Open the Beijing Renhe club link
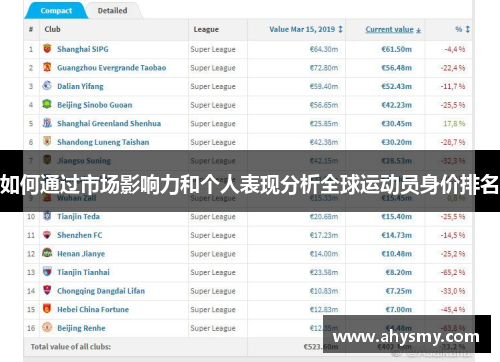Screen dimensions: 500x362 click(x=81, y=328)
